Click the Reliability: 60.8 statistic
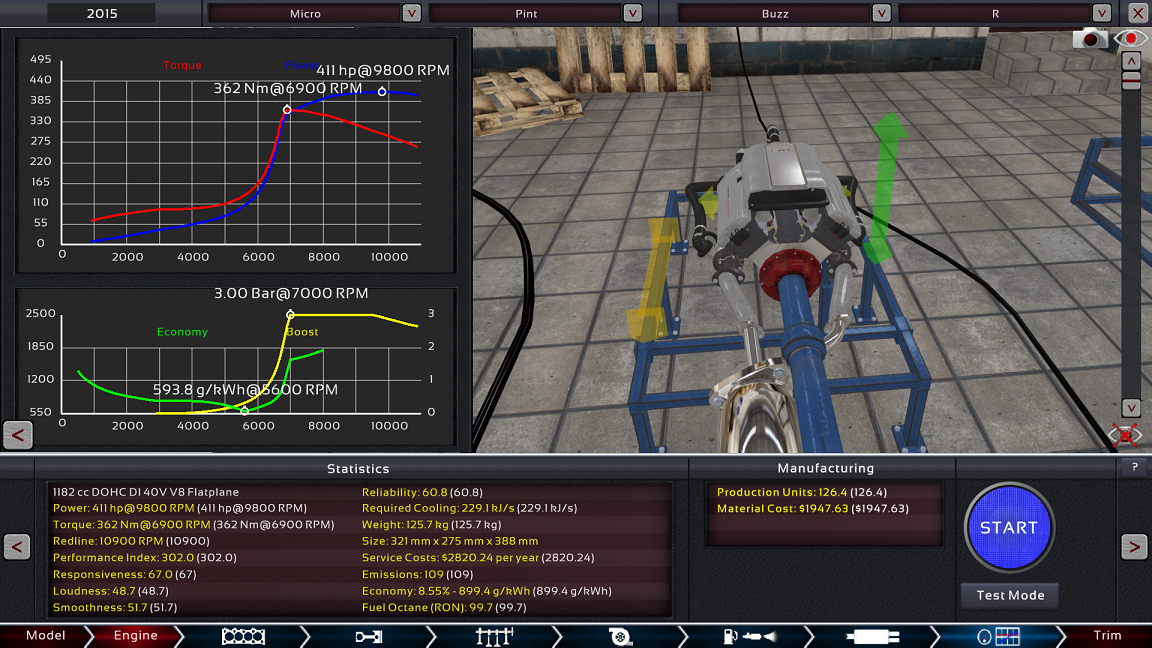The image size is (1152, 648). pos(422,492)
